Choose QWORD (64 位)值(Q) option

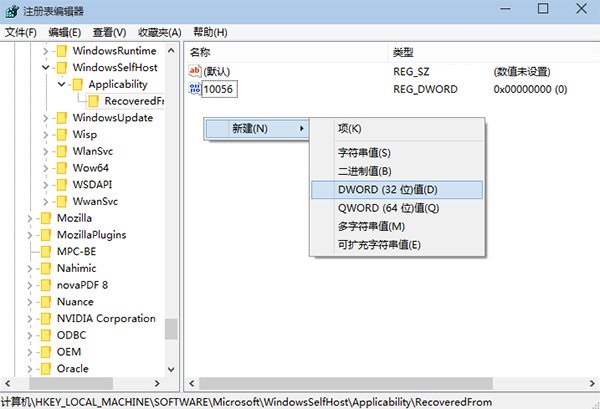pyautogui.click(x=397, y=208)
